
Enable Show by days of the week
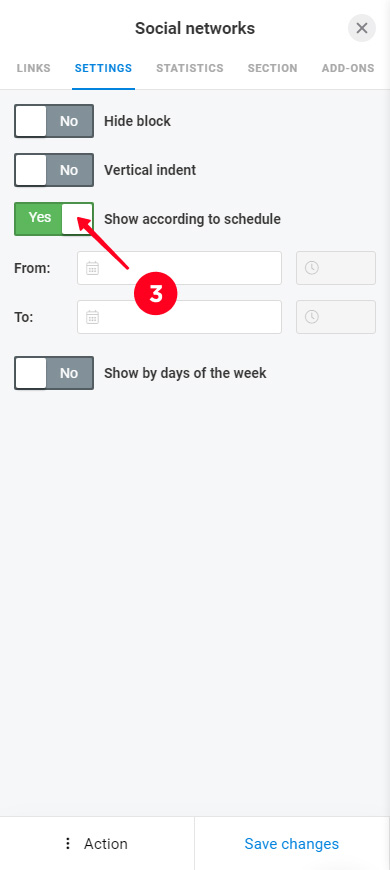pos(54,373)
